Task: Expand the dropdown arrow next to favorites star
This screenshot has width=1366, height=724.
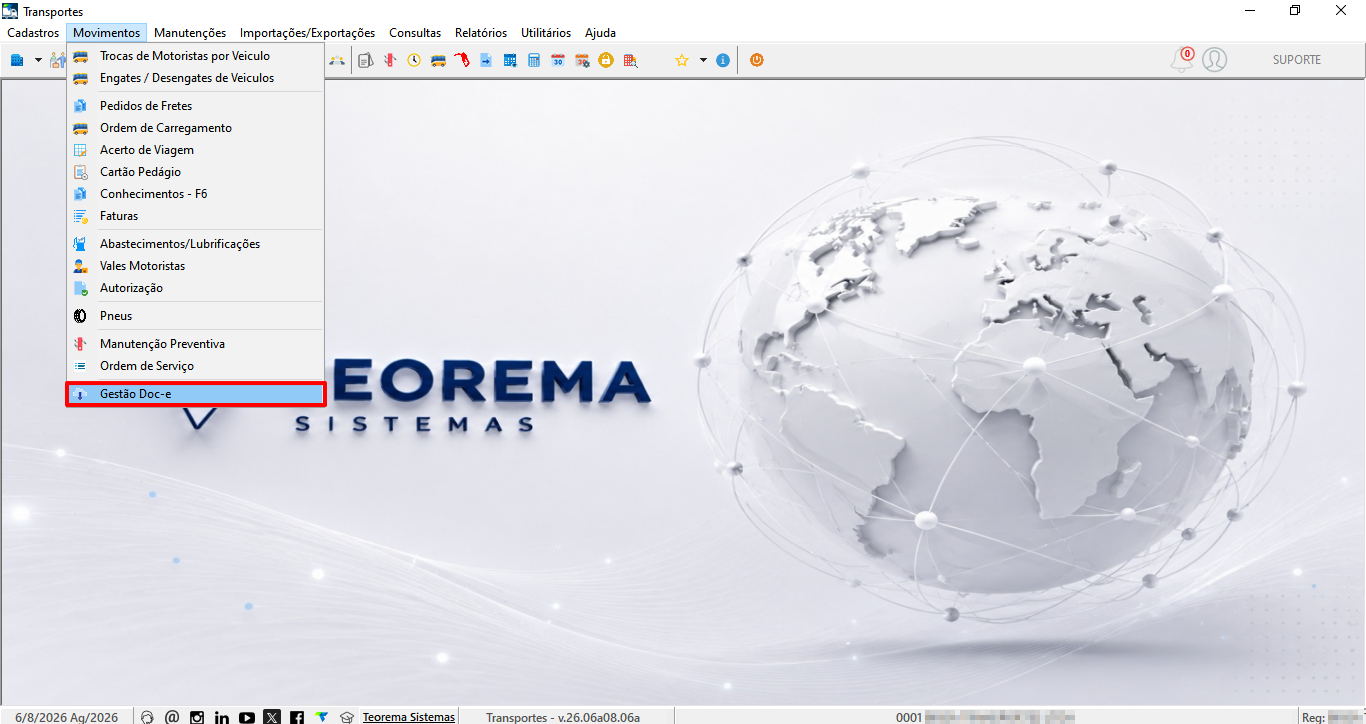Action: (703, 60)
